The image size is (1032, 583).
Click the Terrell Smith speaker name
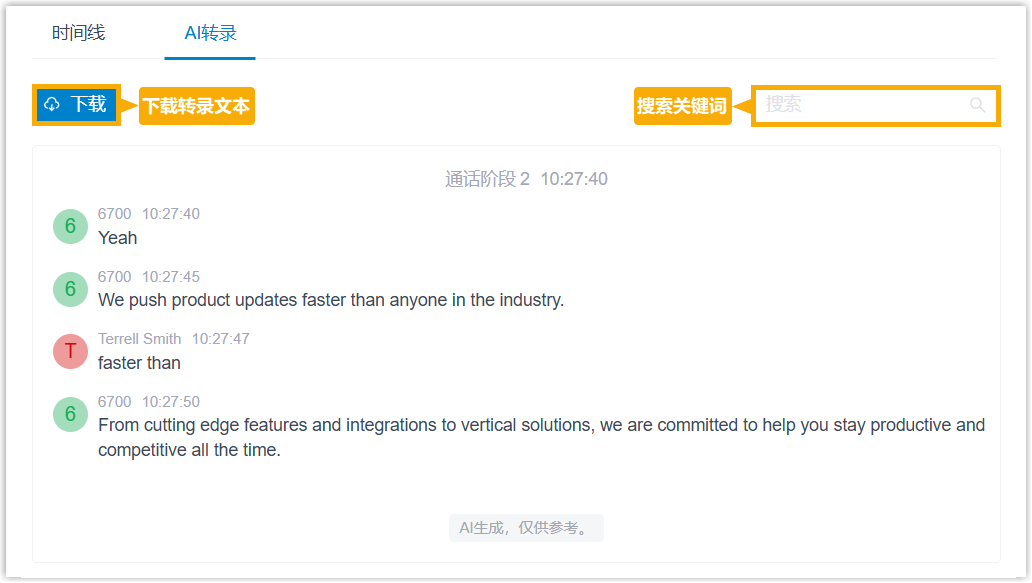(x=139, y=339)
